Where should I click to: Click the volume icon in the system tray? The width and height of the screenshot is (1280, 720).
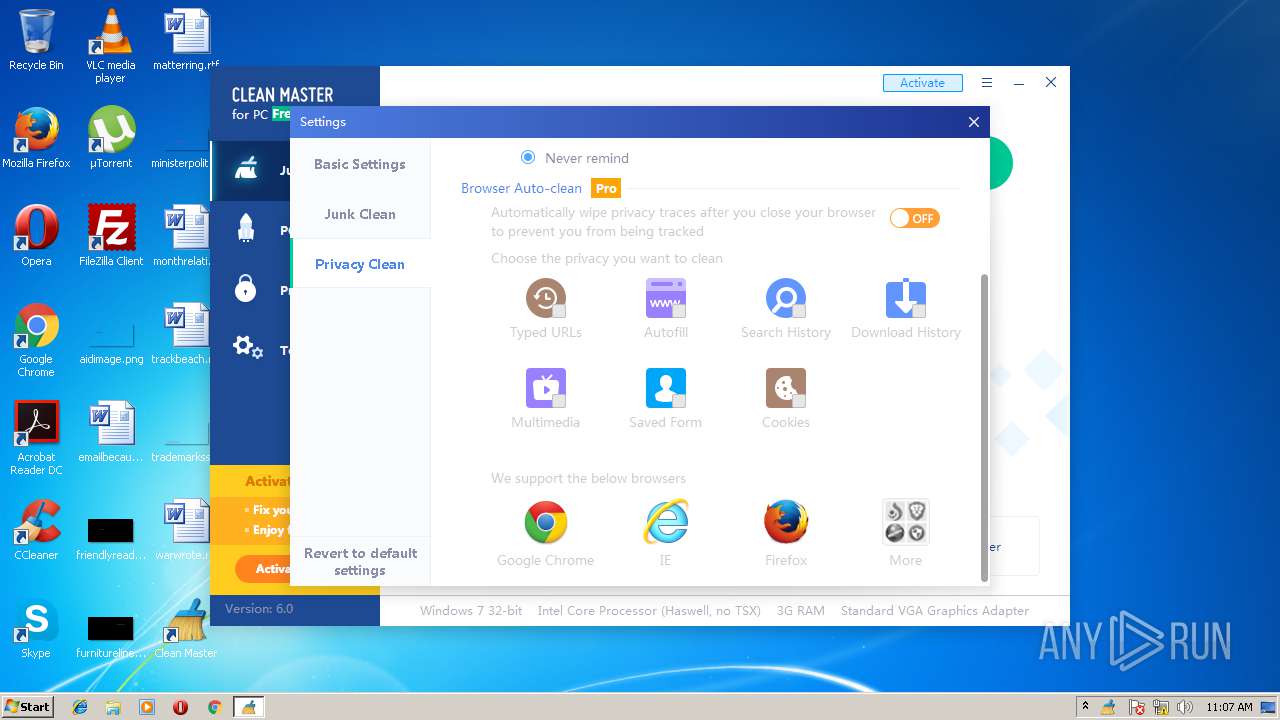point(1186,707)
